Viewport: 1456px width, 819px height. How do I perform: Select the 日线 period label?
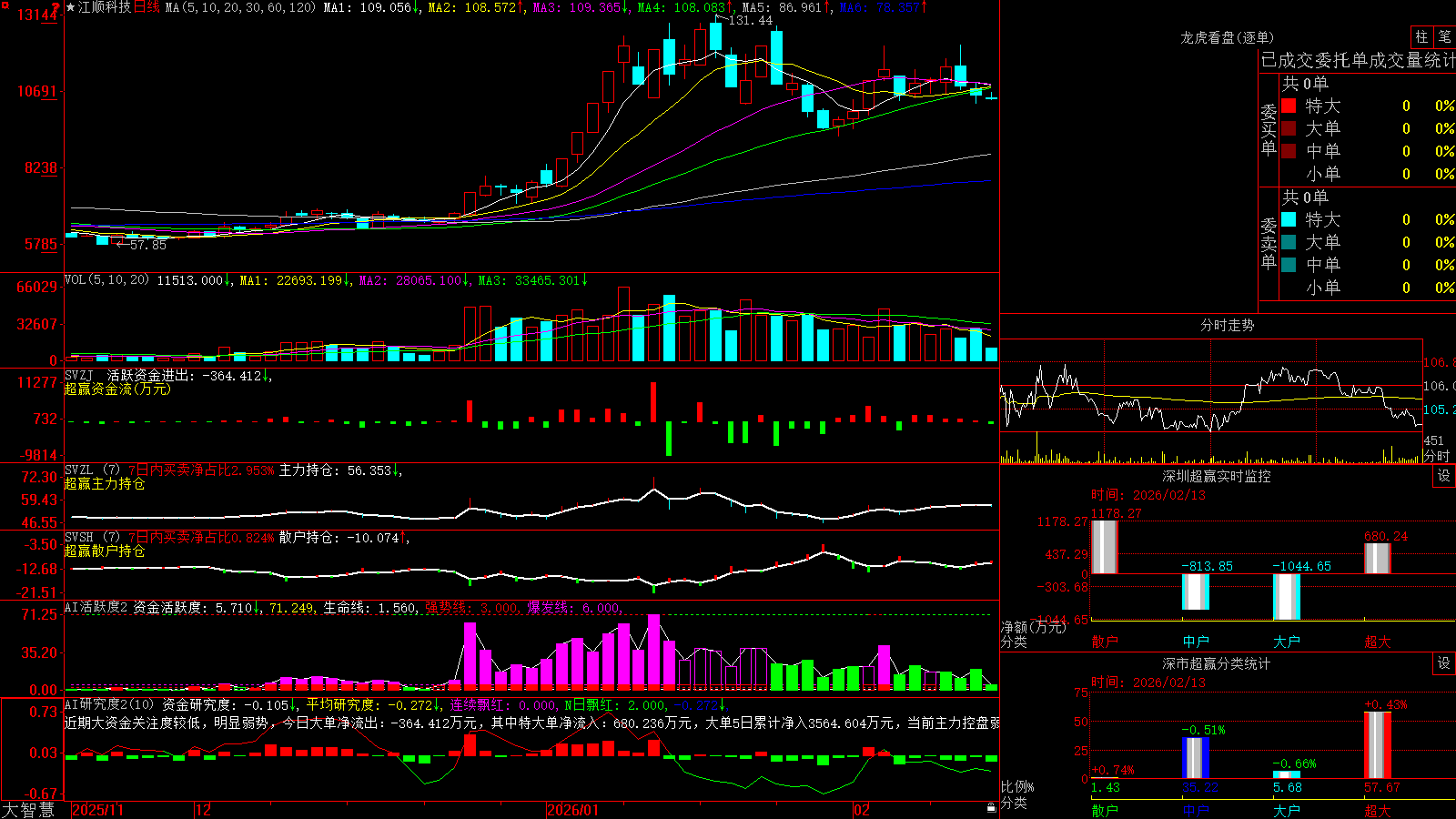point(147,7)
